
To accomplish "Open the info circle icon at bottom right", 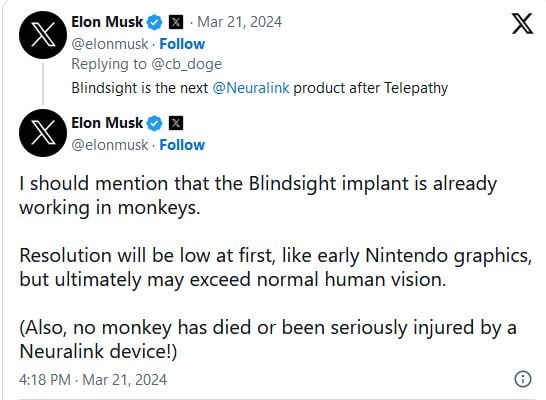I will (x=523, y=379).
